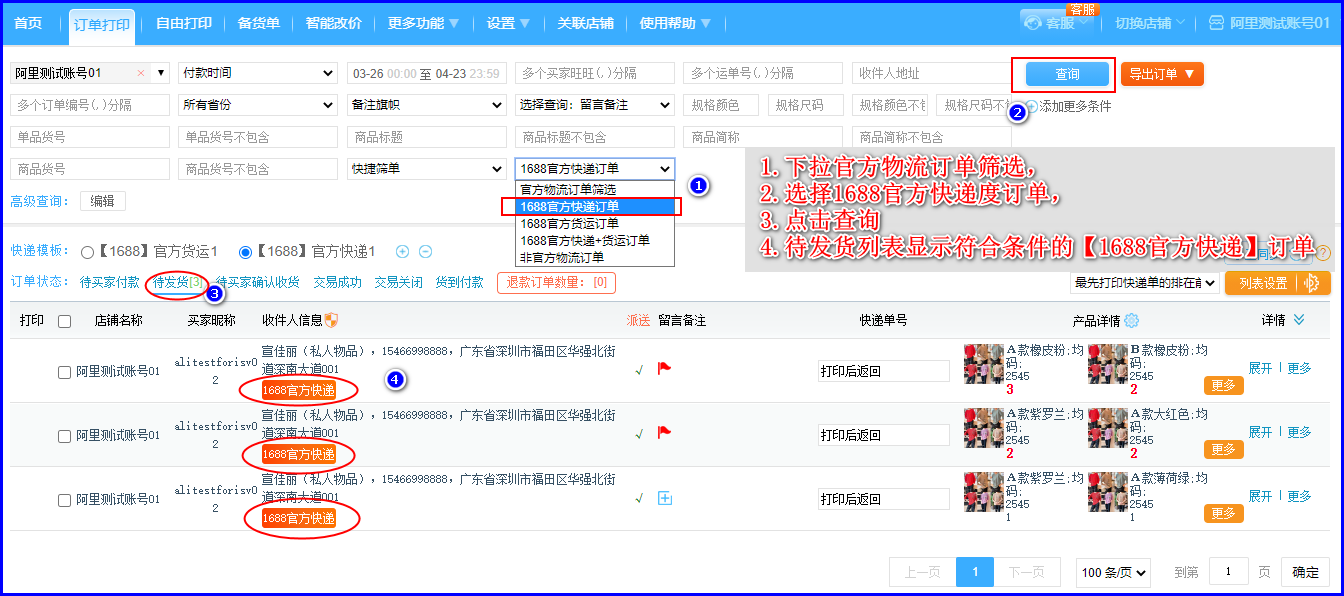Open the 快捷筛单 quick filter dropdown
1344x596 pixels.
click(427, 169)
